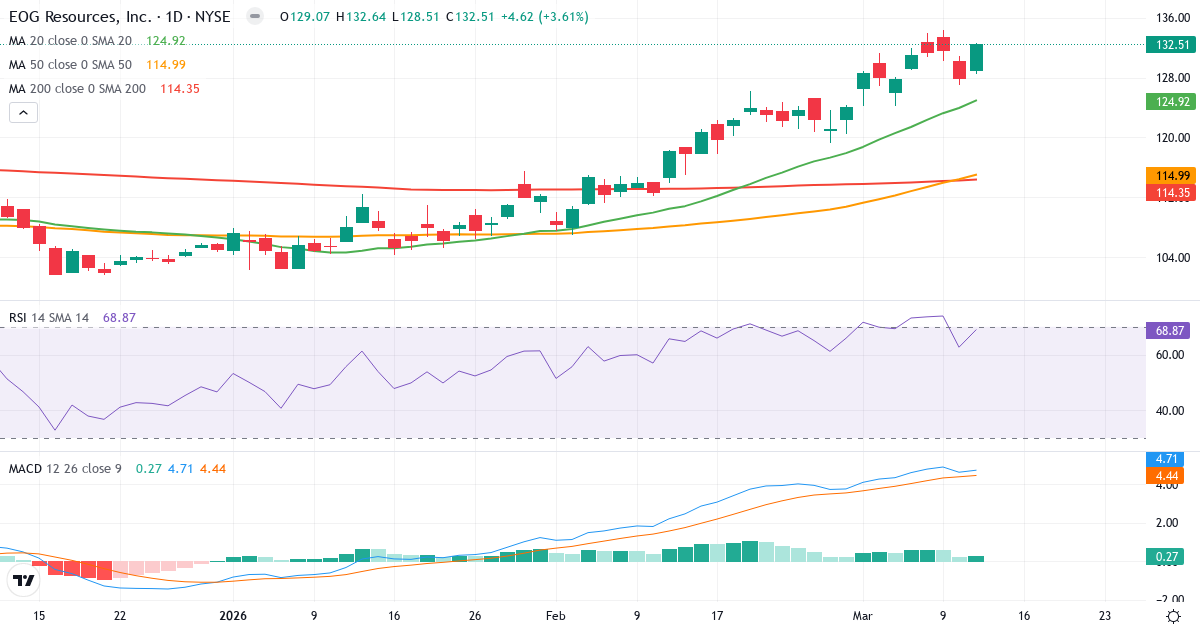Select the Mar label on the time axis

coord(862,617)
